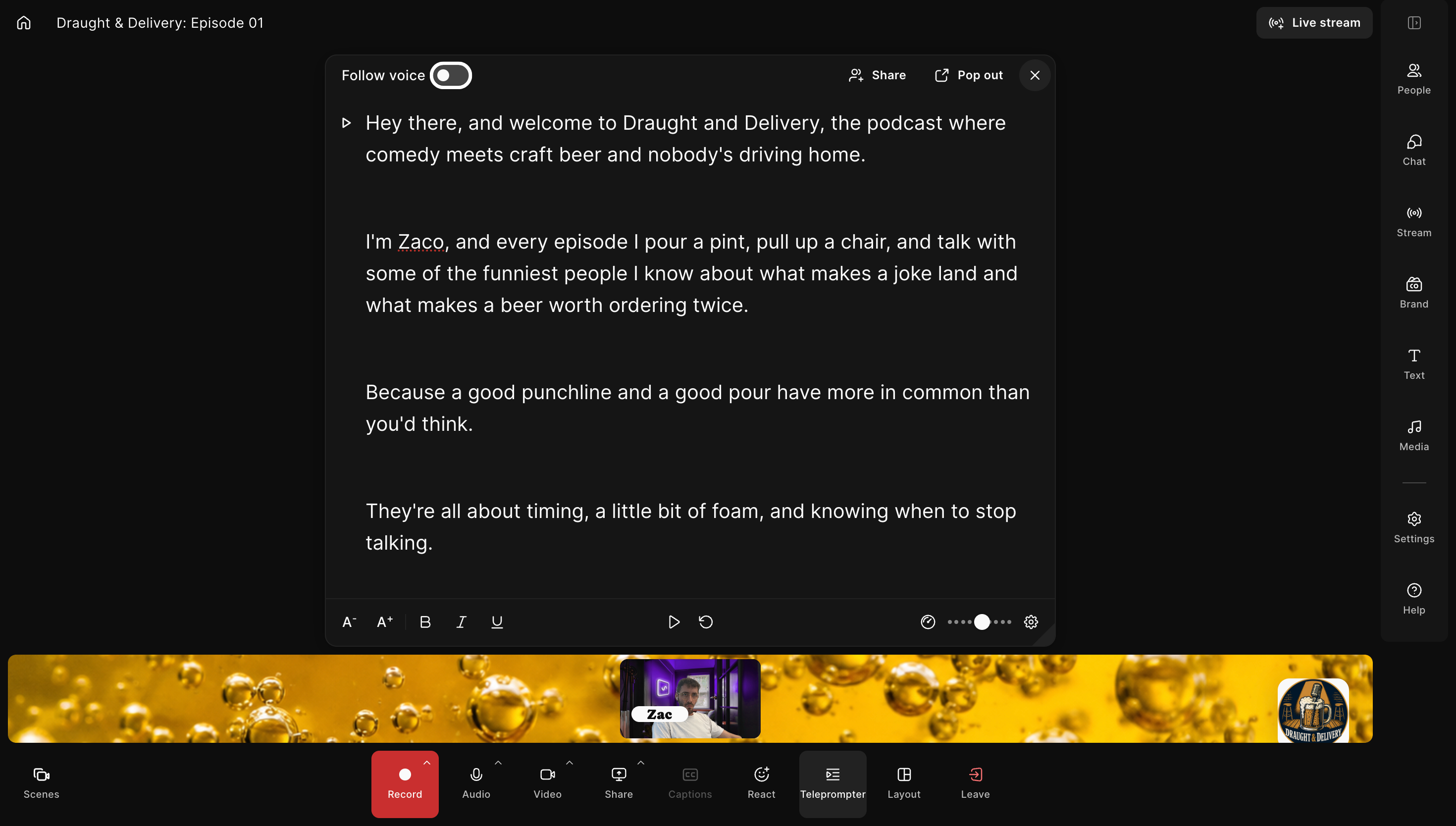Click the Draught & Delivery logo overlay
The image size is (1456, 826).
point(1312,710)
